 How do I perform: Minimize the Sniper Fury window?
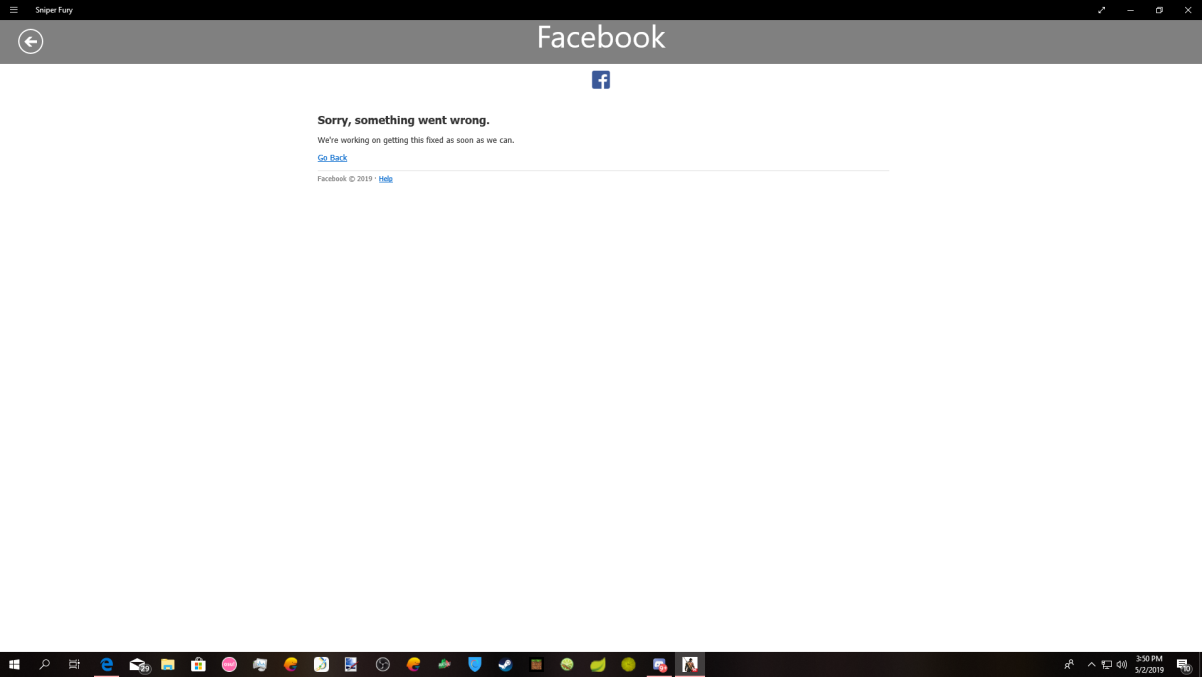click(x=1130, y=10)
